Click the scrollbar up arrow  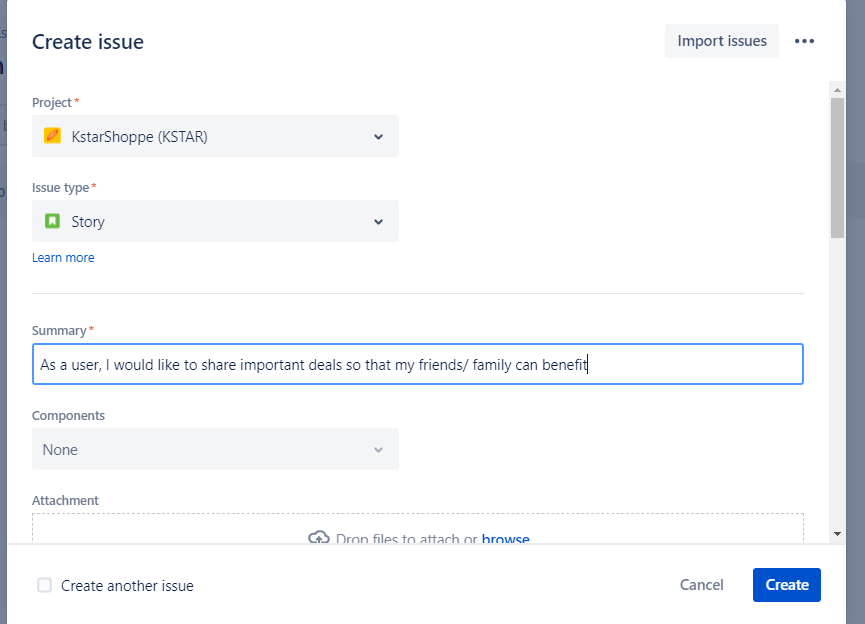point(837,88)
